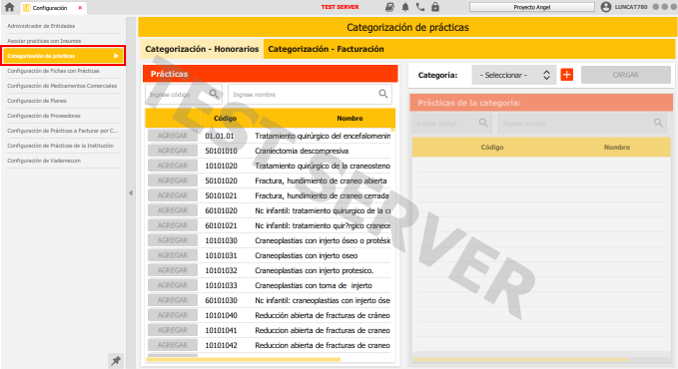678x369 pixels.
Task: Select 'Craneoplastias con injerto protesico.' text
Action: 314,270
